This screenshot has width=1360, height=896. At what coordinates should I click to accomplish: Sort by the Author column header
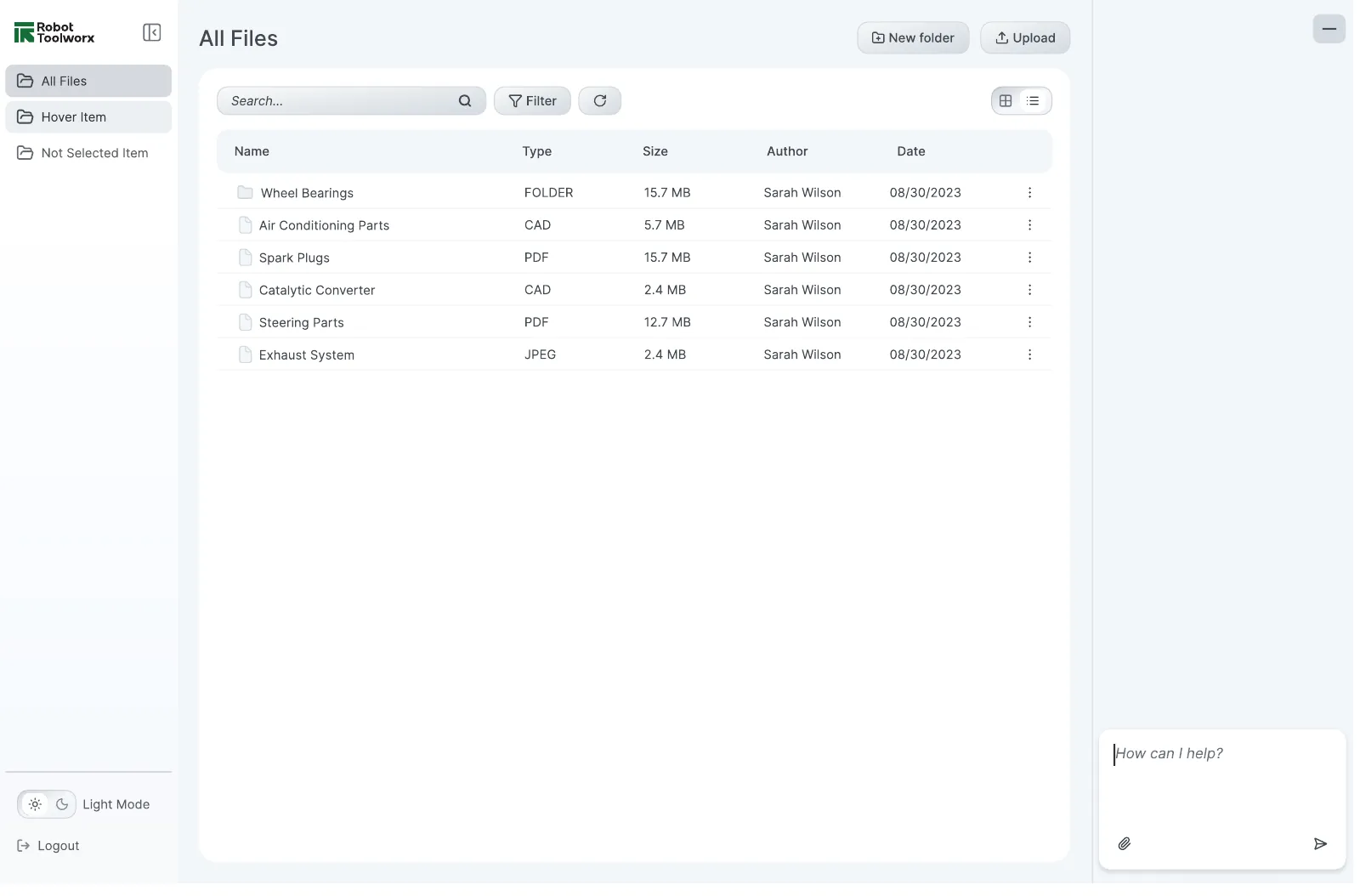(x=787, y=151)
